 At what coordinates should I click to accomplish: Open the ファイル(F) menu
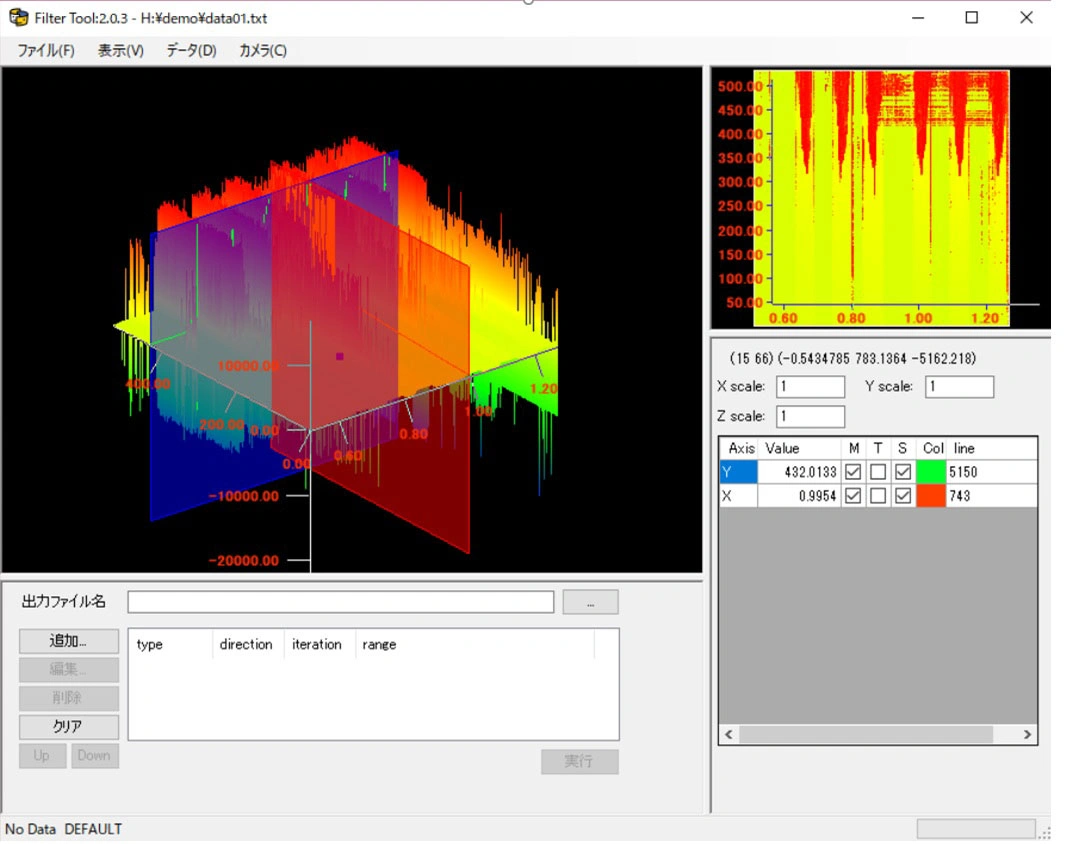[46, 51]
